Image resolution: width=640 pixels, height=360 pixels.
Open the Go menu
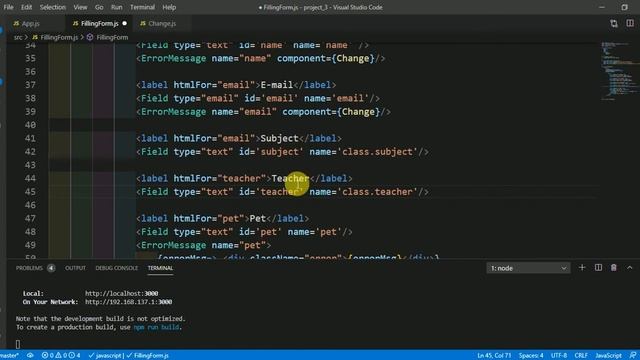(x=99, y=7)
